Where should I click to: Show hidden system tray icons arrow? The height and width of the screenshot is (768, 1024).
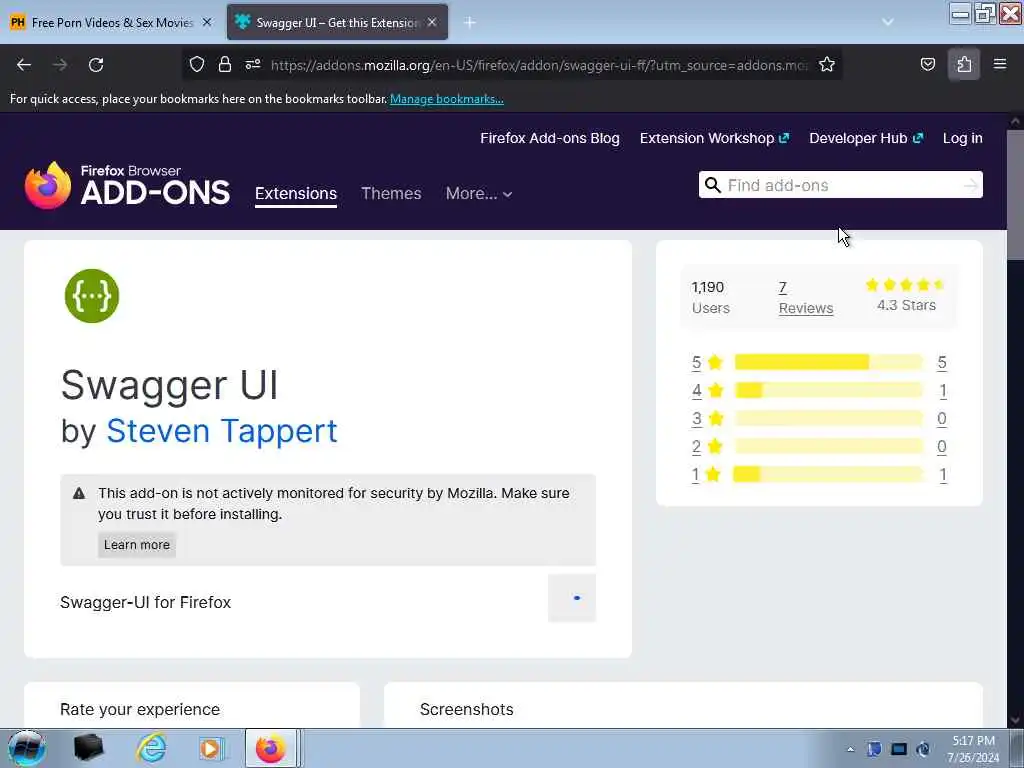(850, 749)
